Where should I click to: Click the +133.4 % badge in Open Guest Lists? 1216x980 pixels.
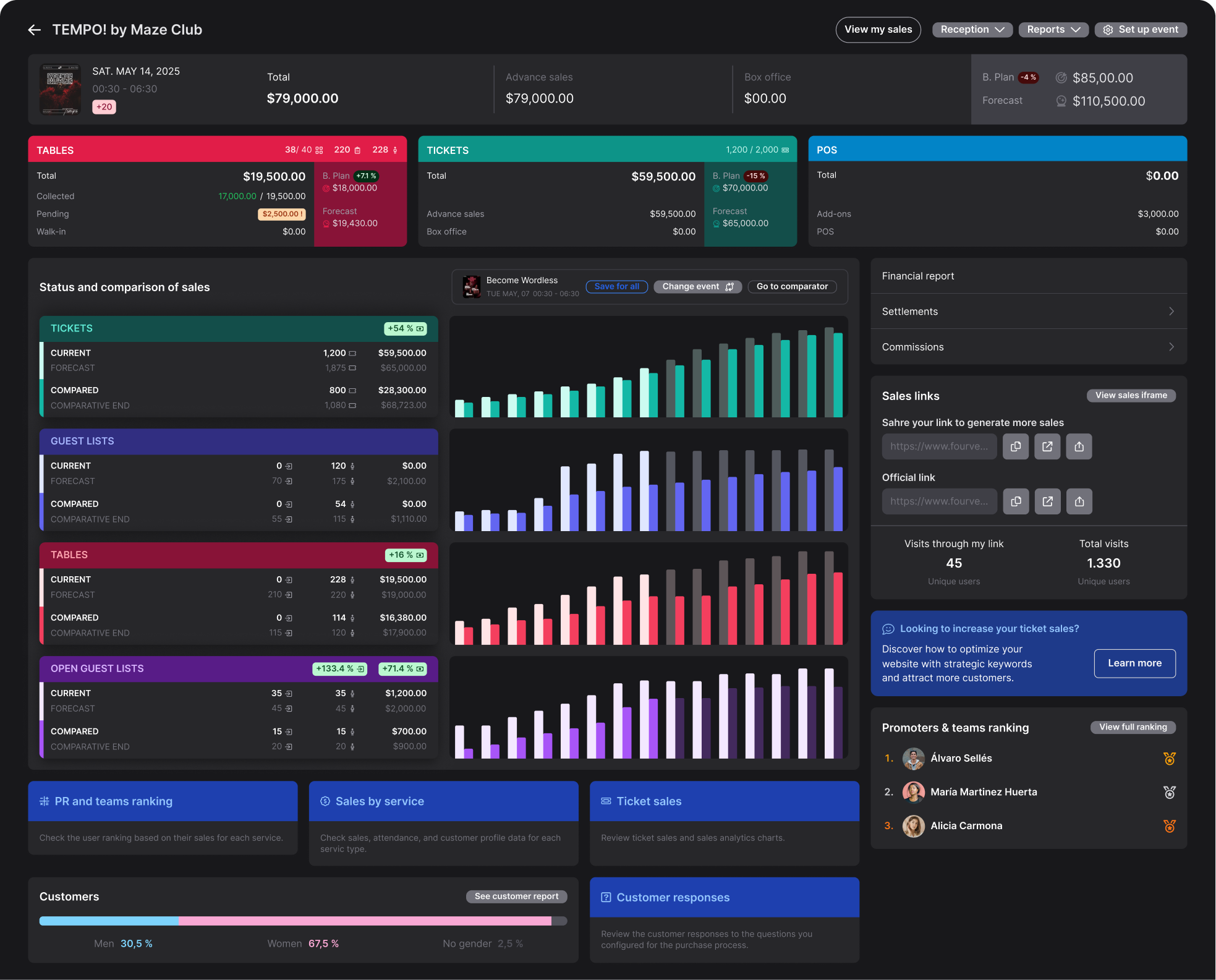(339, 669)
